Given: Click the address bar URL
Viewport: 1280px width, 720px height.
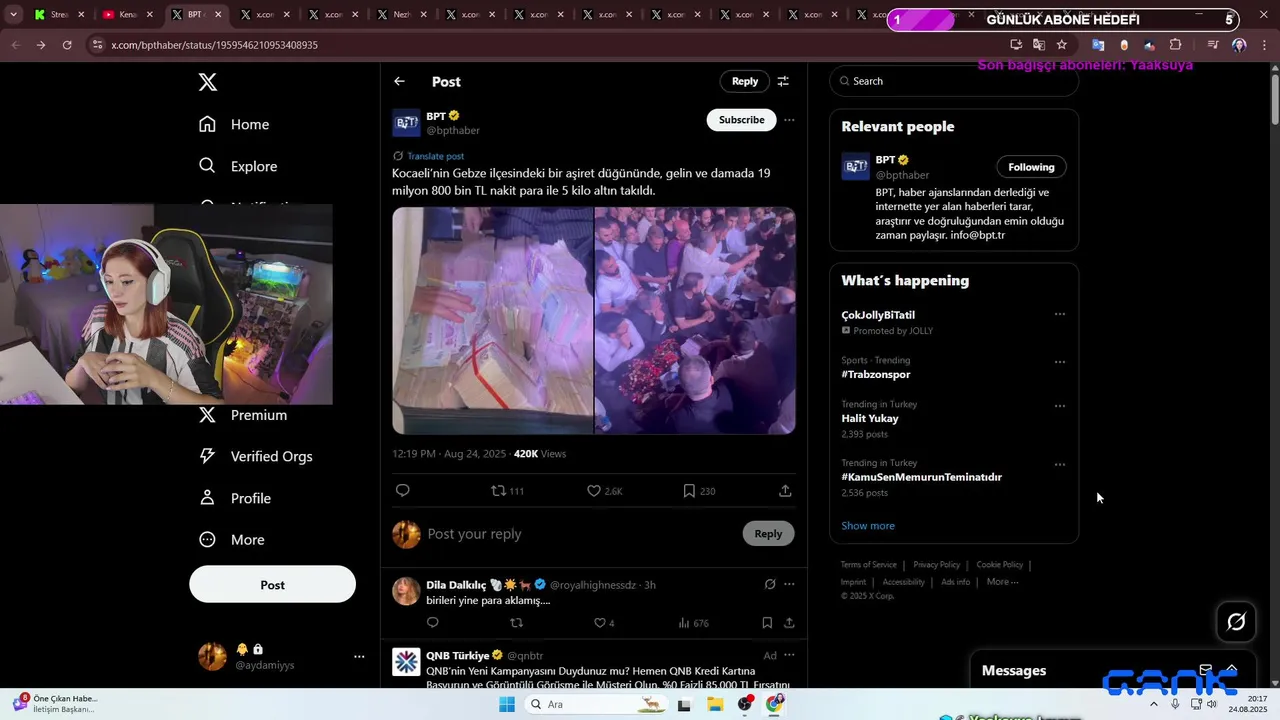Looking at the screenshot, I should point(214,45).
